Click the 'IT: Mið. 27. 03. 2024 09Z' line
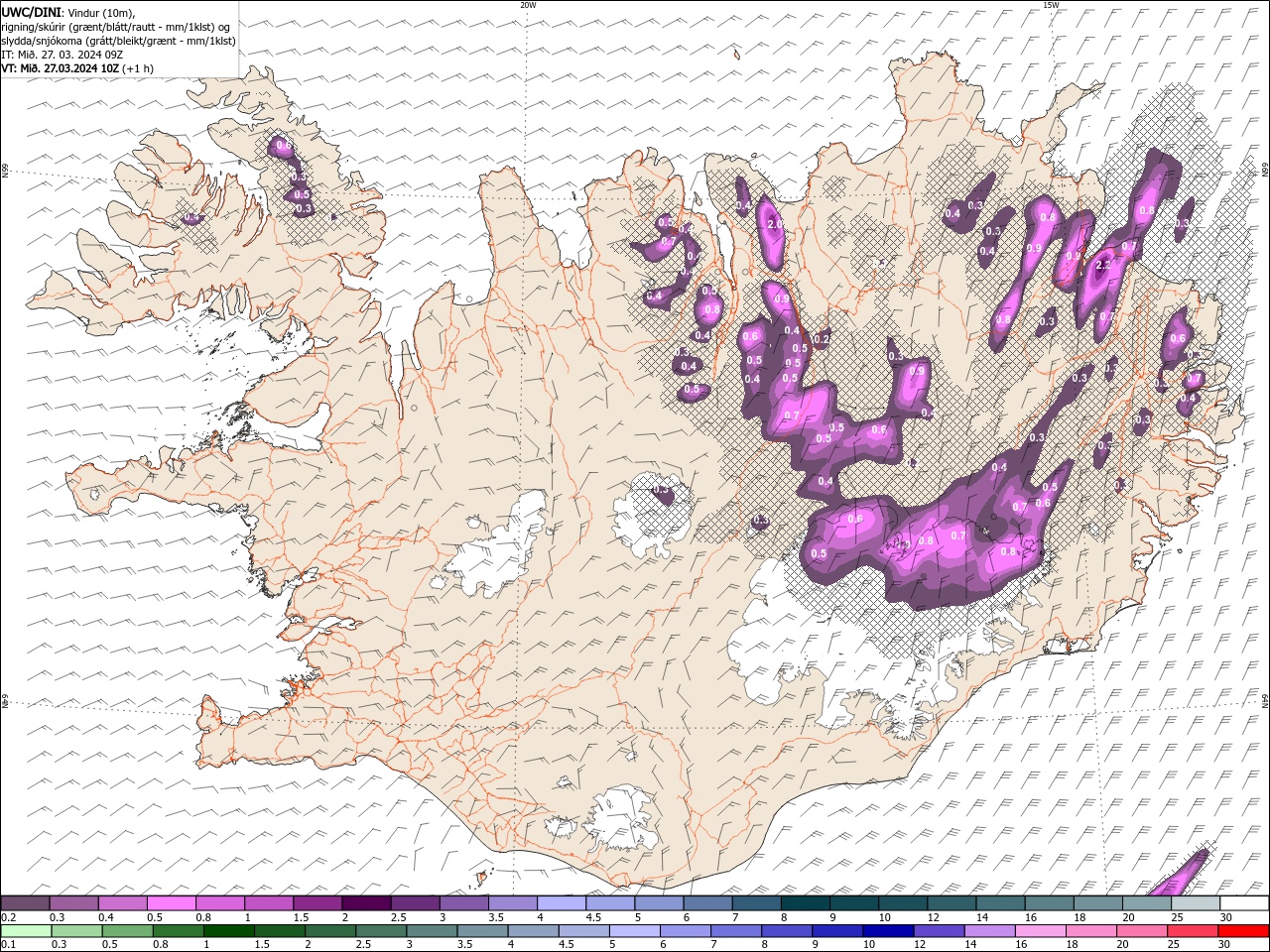 point(62,55)
